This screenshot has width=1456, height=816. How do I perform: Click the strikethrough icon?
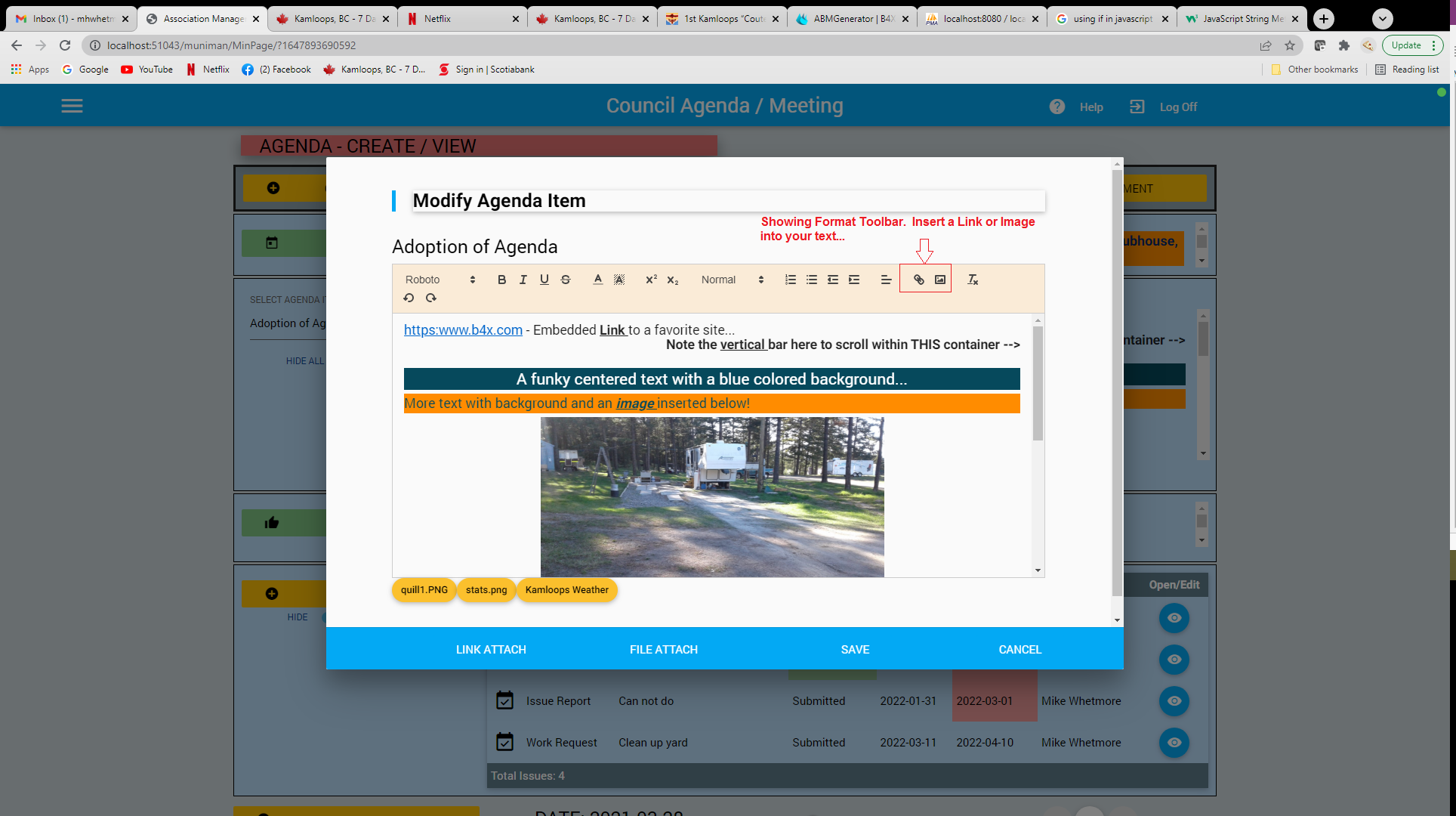566,280
